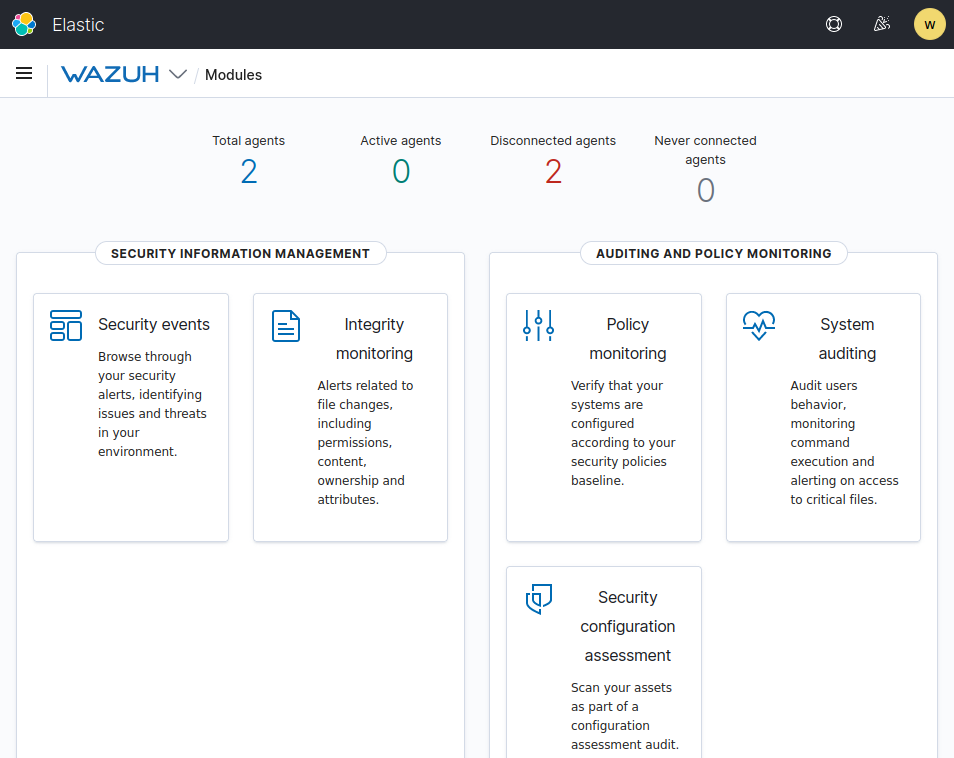Open the Elastic newsfeed icon
This screenshot has width=954, height=758.
point(882,23)
